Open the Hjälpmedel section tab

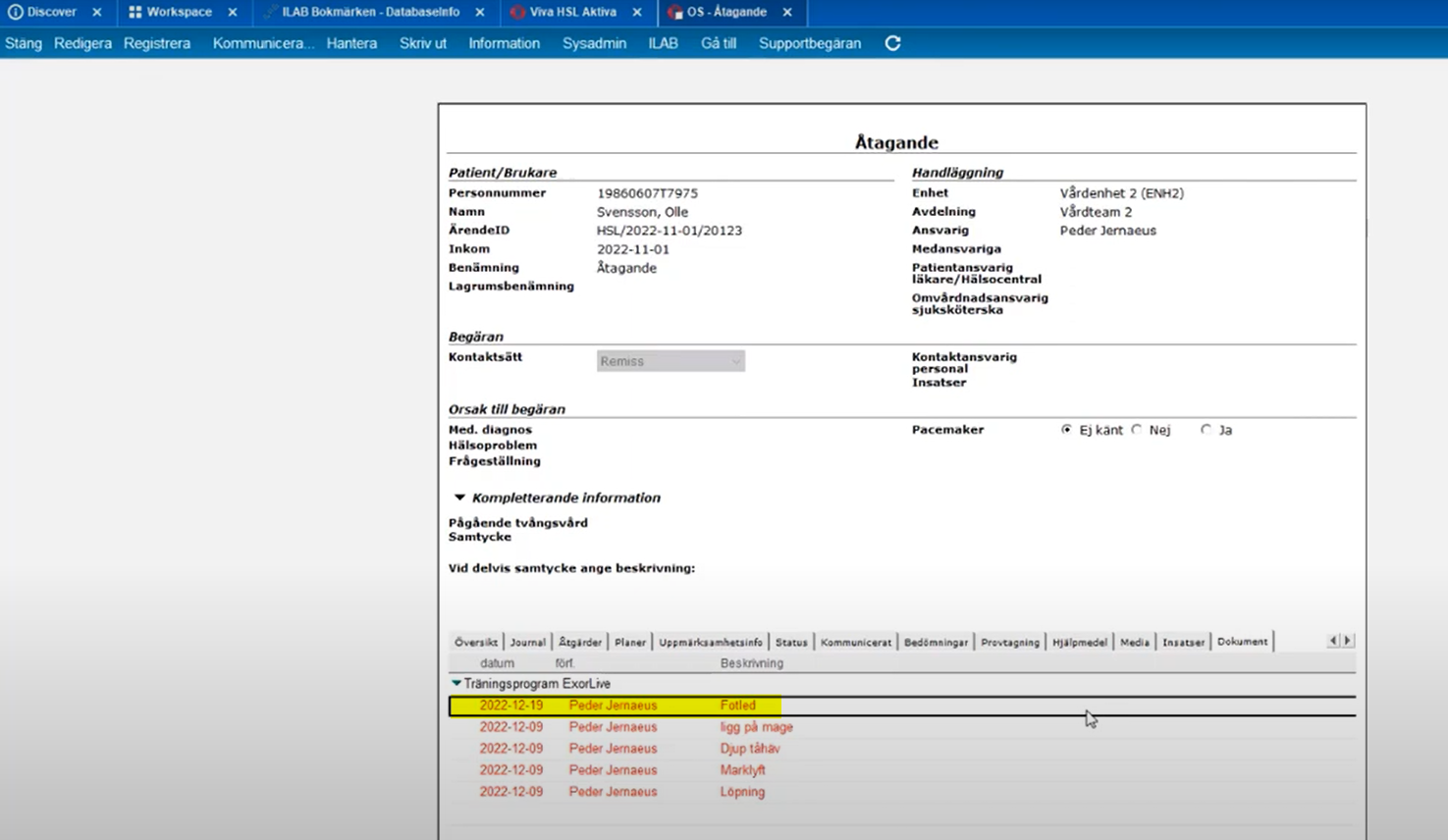point(1080,642)
